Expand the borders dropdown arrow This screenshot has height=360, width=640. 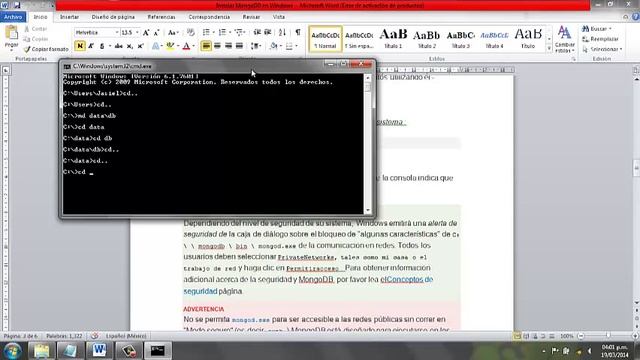[296, 46]
